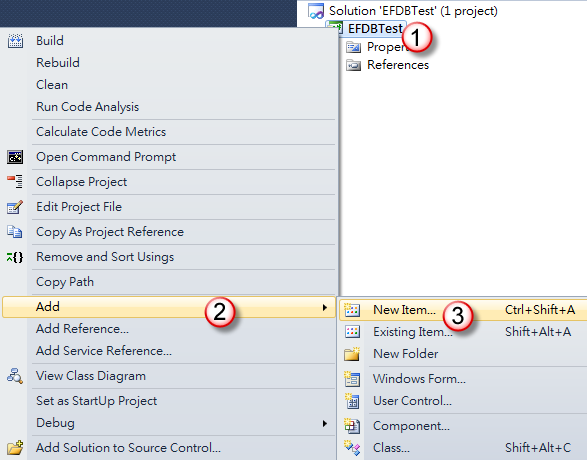Screen dimensions: 587x460
Task: Click the Build icon in context menu
Action: pyautogui.click(x=15, y=40)
